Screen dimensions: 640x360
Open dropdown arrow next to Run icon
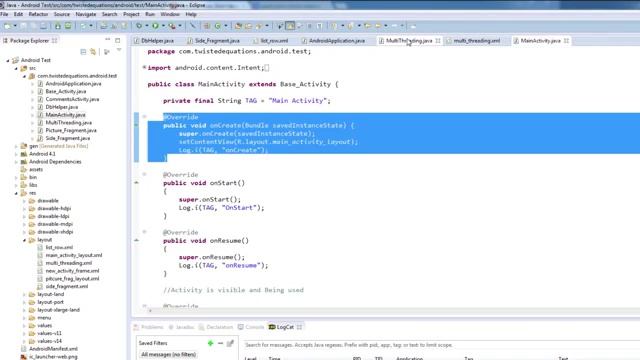pyautogui.click(x=163, y=26)
